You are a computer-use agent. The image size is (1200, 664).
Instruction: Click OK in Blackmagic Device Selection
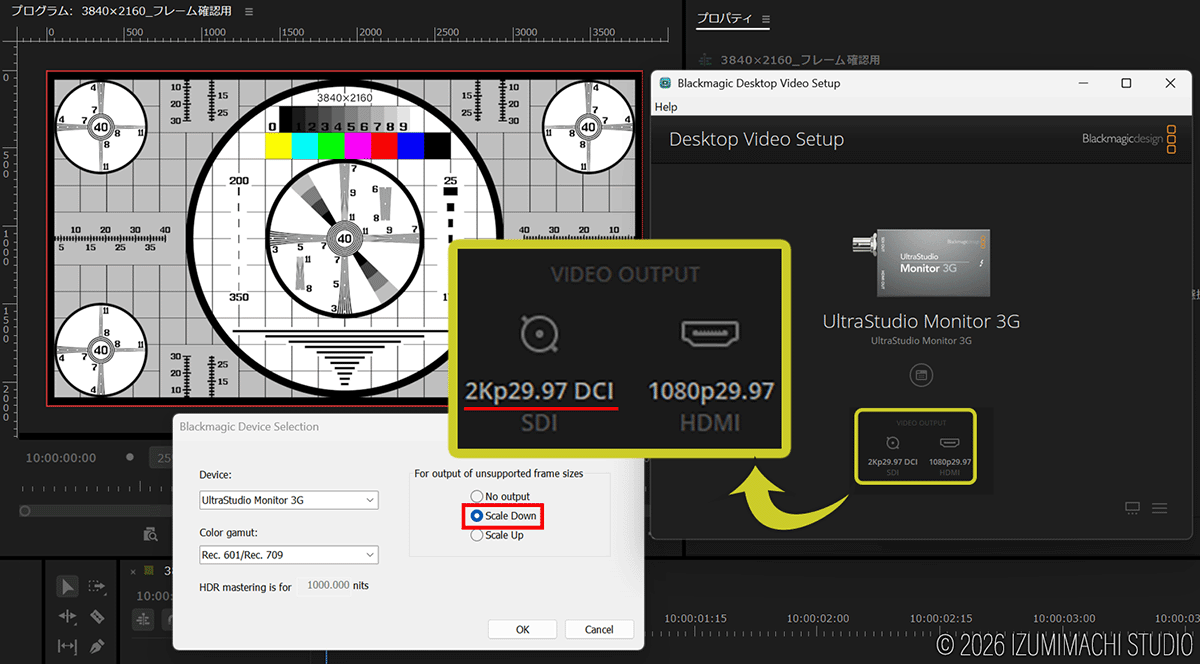tap(522, 630)
